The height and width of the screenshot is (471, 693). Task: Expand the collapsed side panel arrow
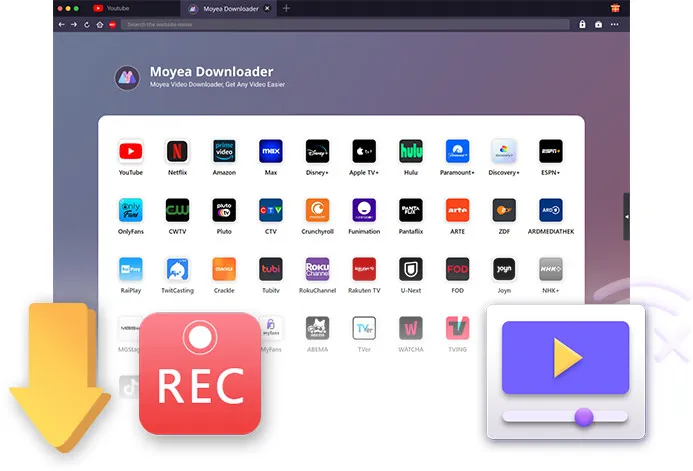[626, 217]
